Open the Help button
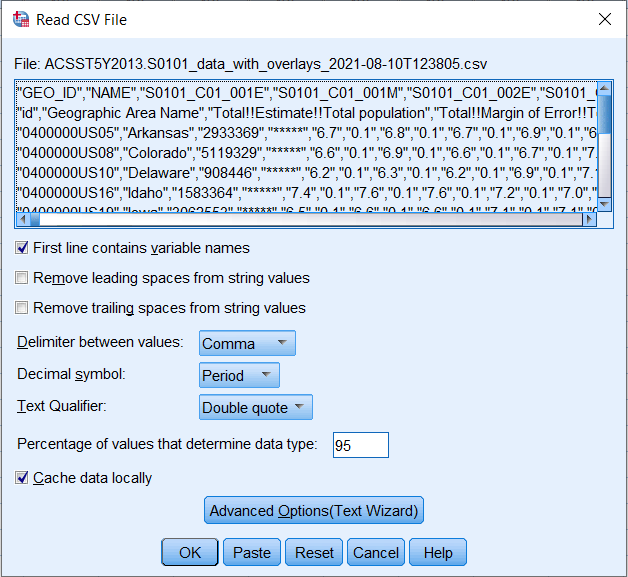 [x=438, y=553]
